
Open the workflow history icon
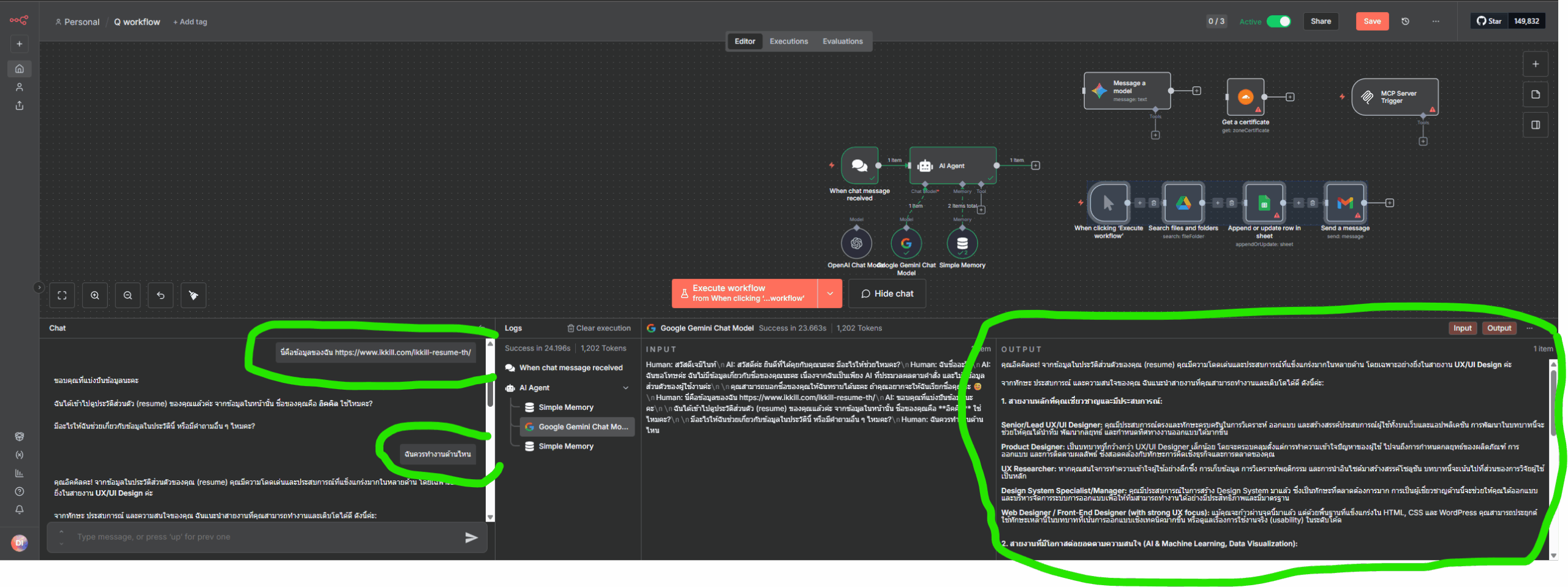coord(1406,21)
